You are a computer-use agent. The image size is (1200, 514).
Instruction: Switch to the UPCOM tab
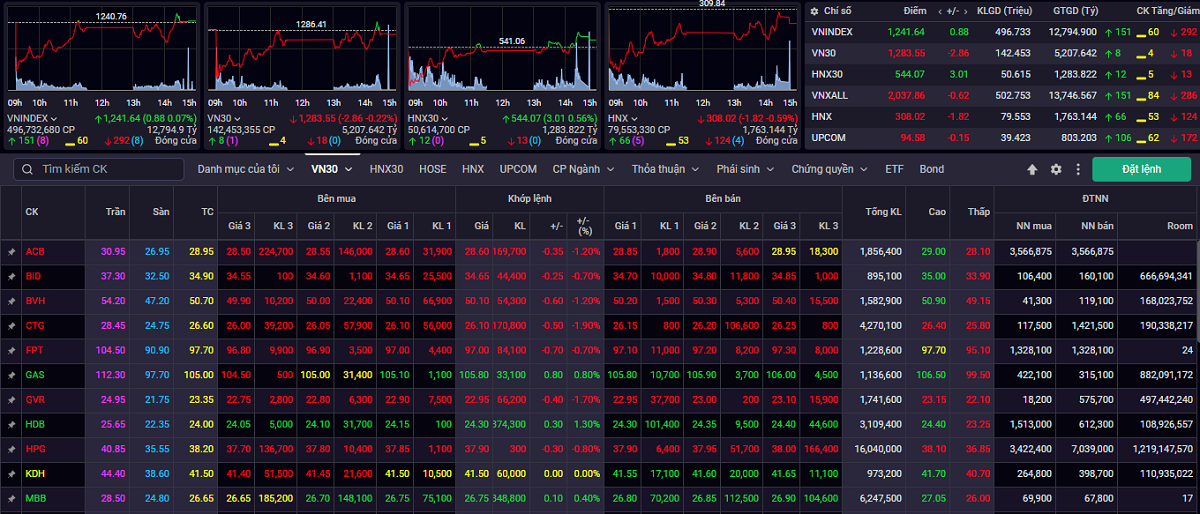518,170
